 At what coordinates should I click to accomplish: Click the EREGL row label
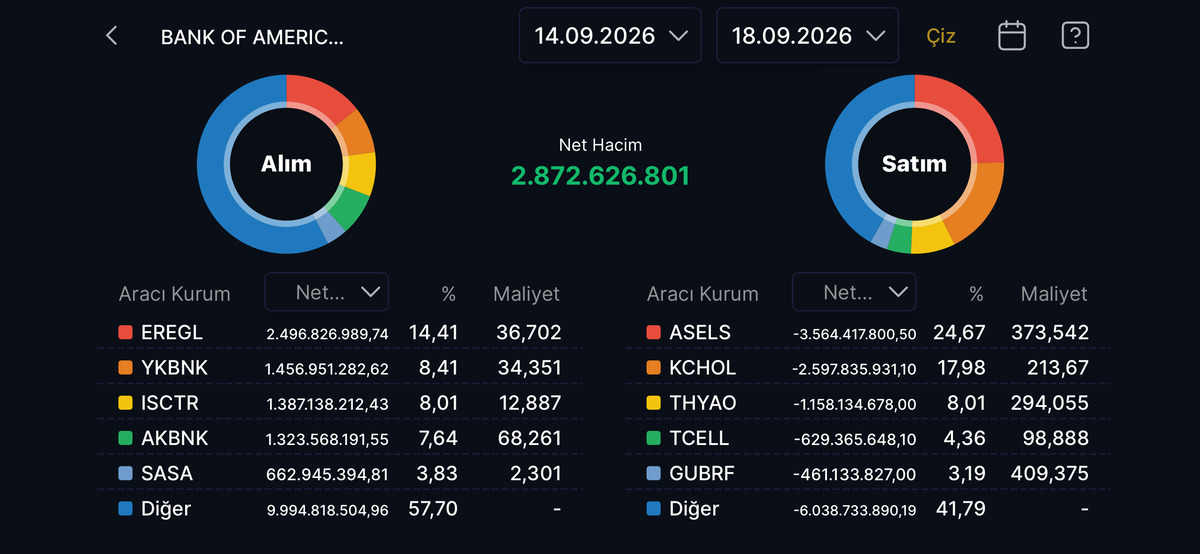pyautogui.click(x=172, y=332)
